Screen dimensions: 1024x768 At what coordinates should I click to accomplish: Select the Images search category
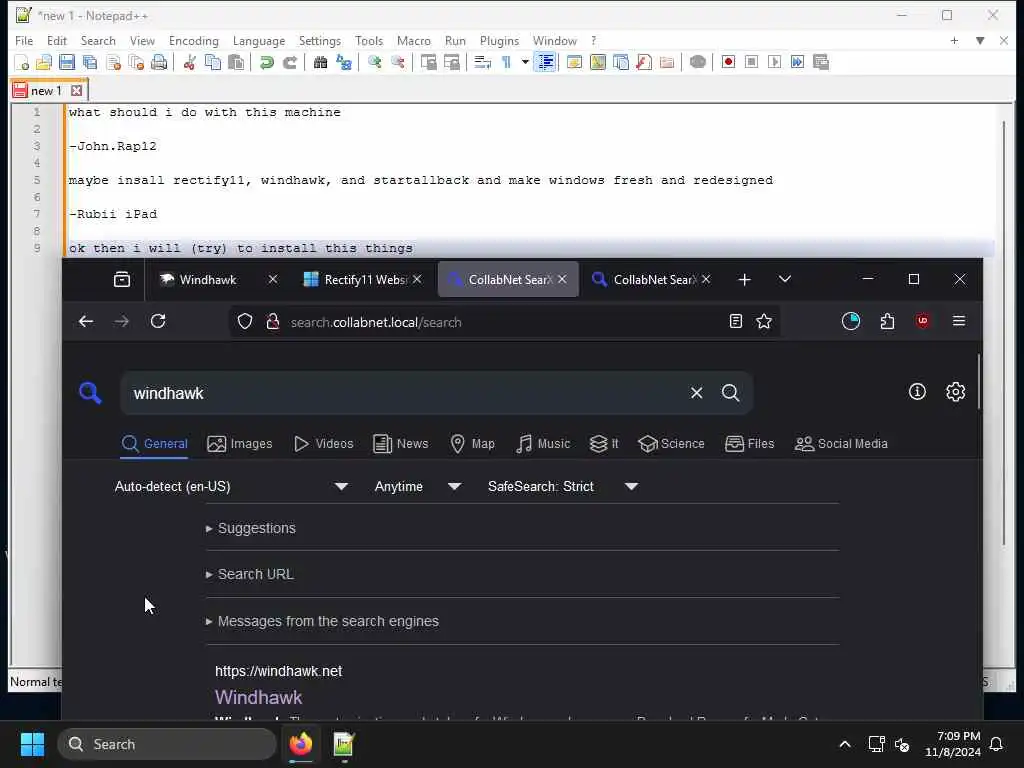coord(240,444)
